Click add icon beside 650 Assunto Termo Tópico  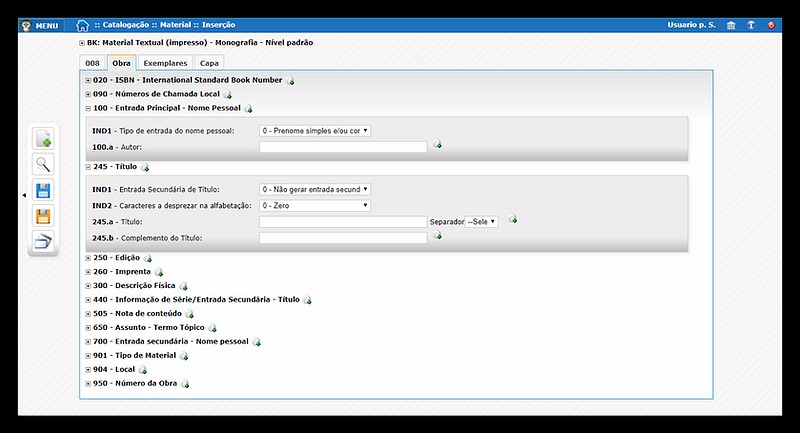tap(212, 328)
